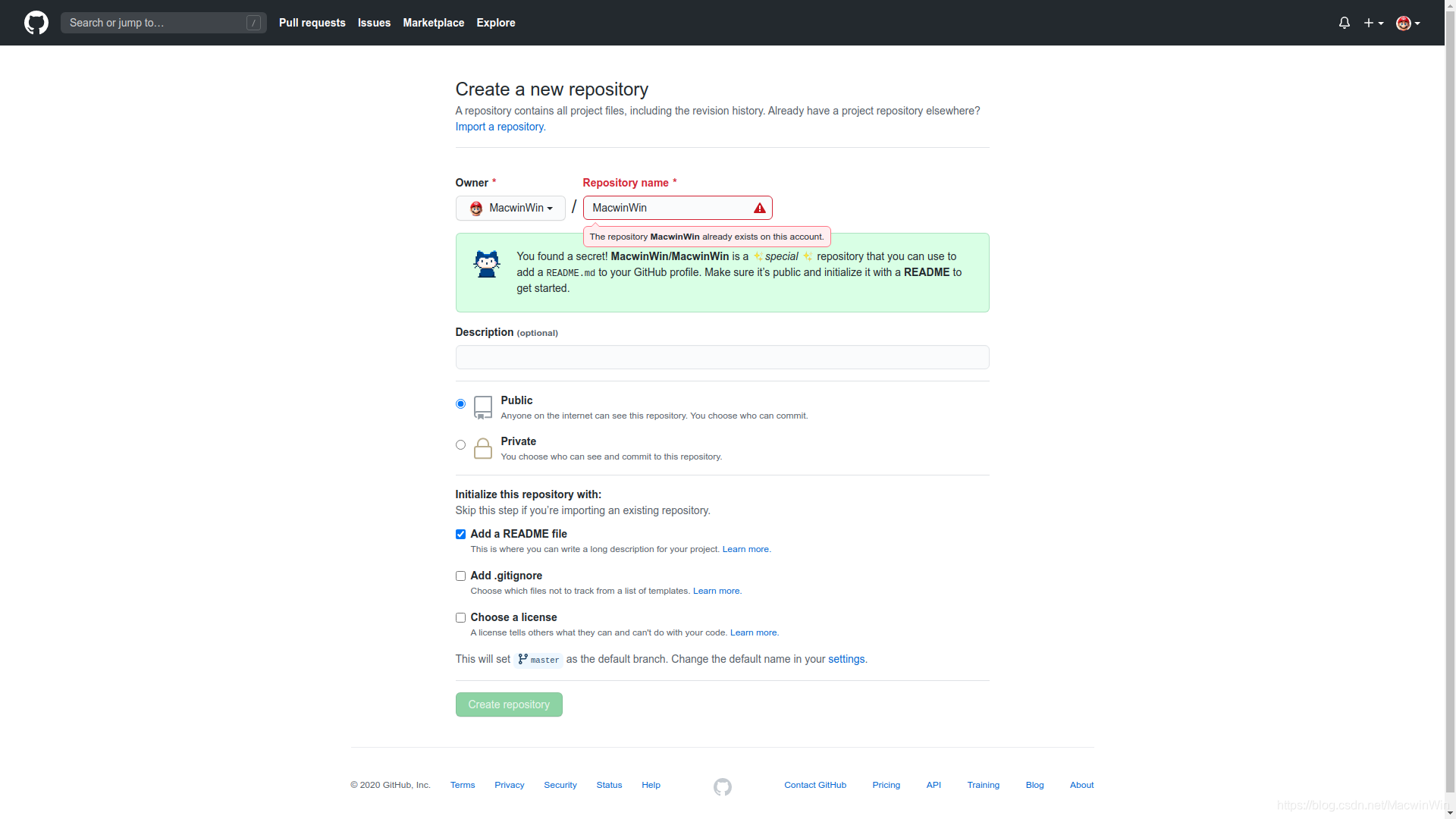Viewport: 1456px width, 819px height.
Task: Click the Create repository button
Action: pos(509,704)
